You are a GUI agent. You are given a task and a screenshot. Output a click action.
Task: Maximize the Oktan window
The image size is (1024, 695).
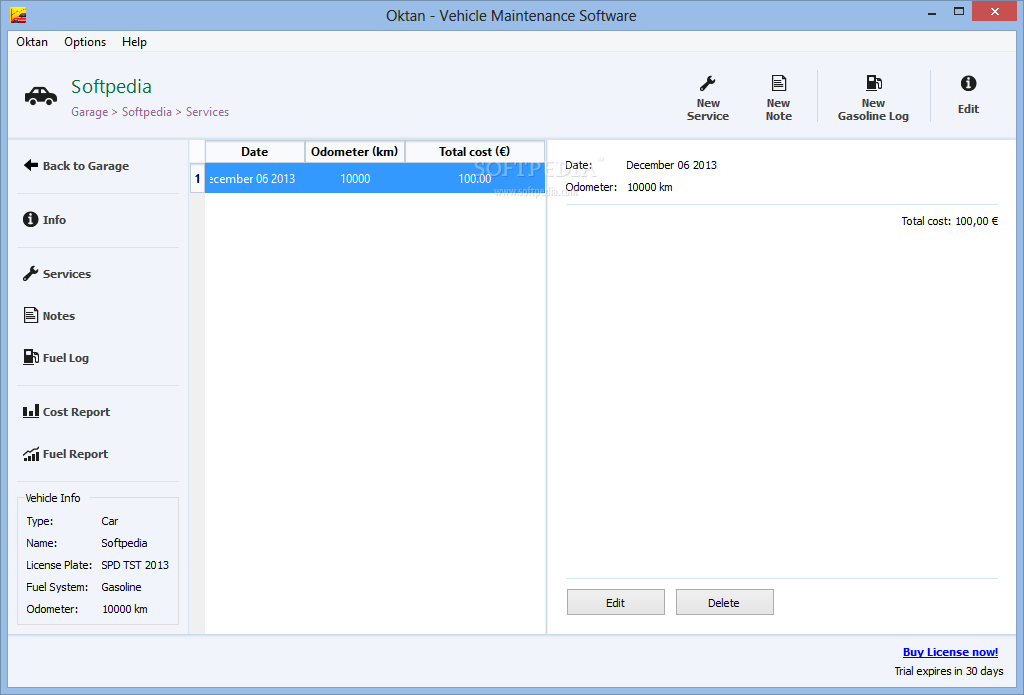click(x=959, y=12)
